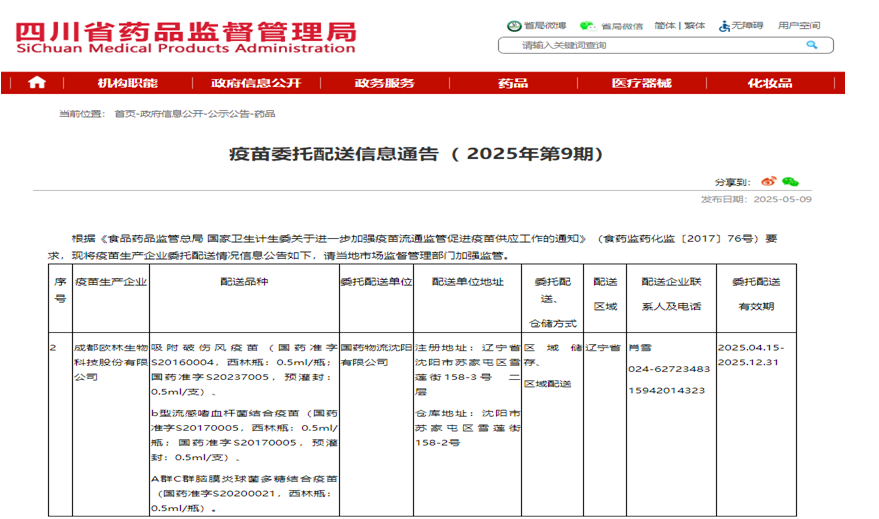Click the SiChuan Medical Products Administration logo
Screen dimensions: 879x519
click(185, 35)
